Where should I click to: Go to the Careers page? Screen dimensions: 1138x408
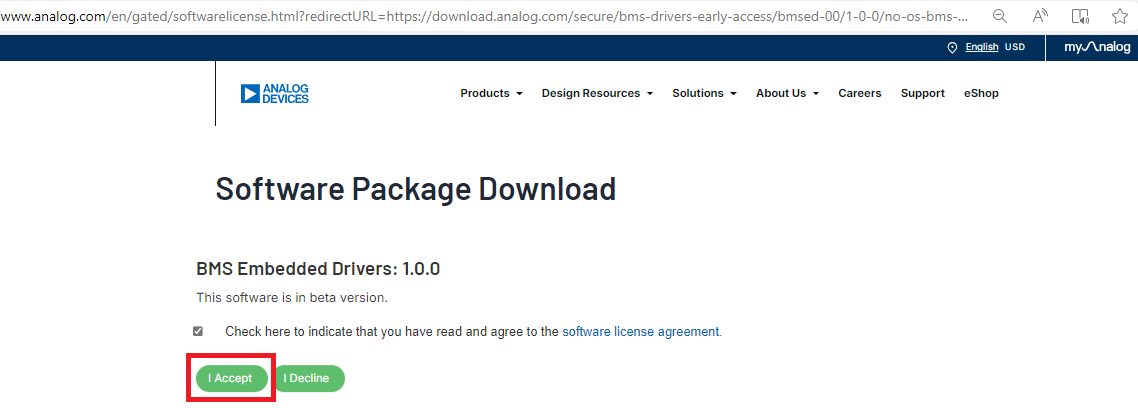pyautogui.click(x=859, y=93)
